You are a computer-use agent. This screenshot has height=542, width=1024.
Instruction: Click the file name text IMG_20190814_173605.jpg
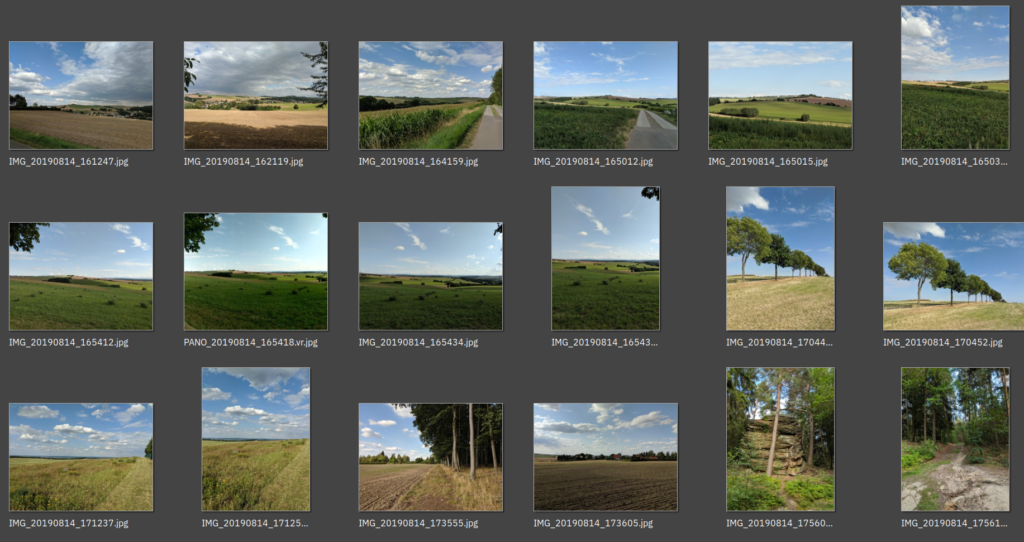point(593,523)
